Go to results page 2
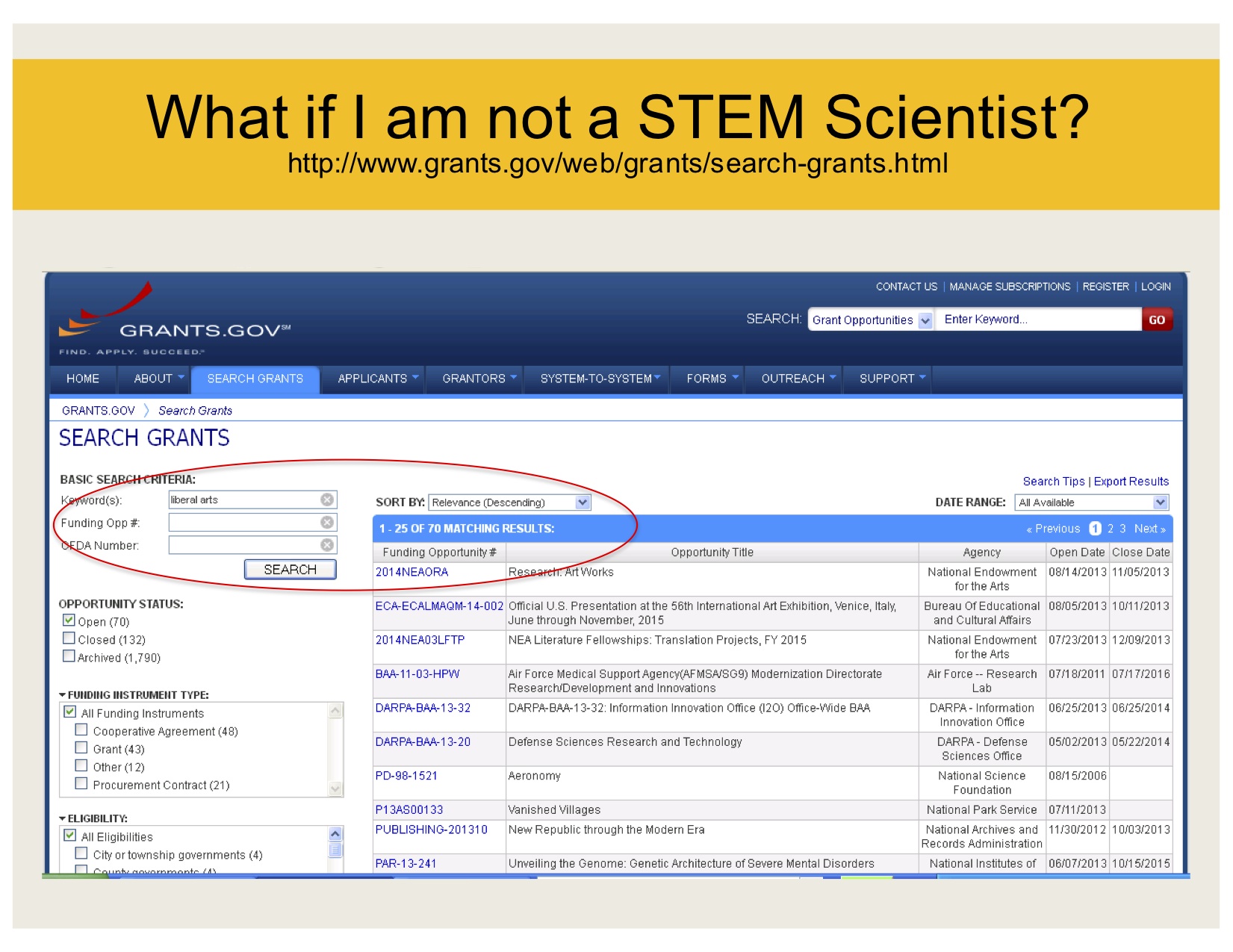This screenshot has height=952, width=1233. pyautogui.click(x=1111, y=529)
